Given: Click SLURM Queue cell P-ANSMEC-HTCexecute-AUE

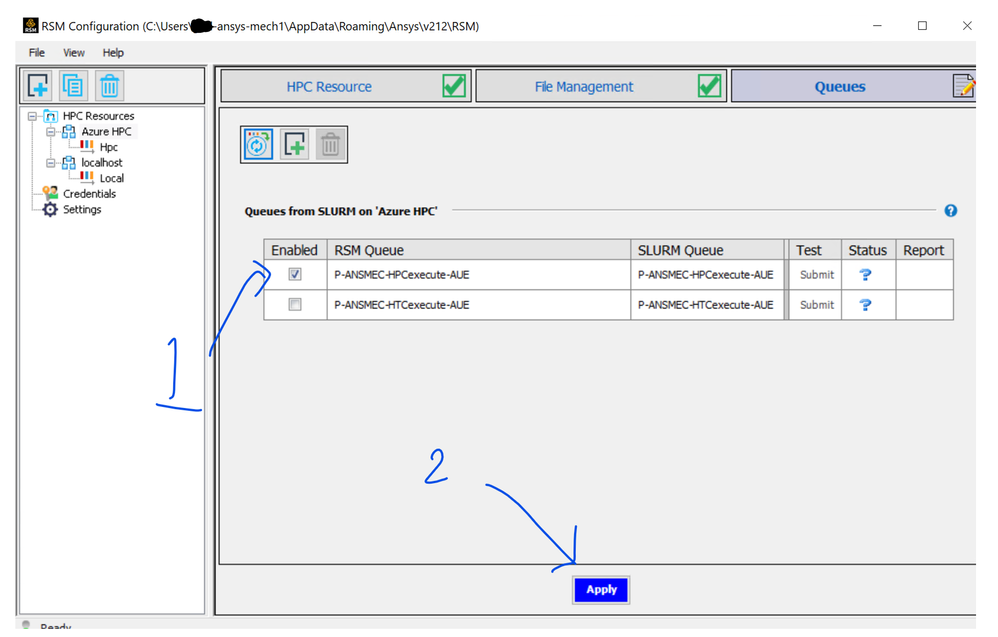Looking at the screenshot, I should point(708,305).
